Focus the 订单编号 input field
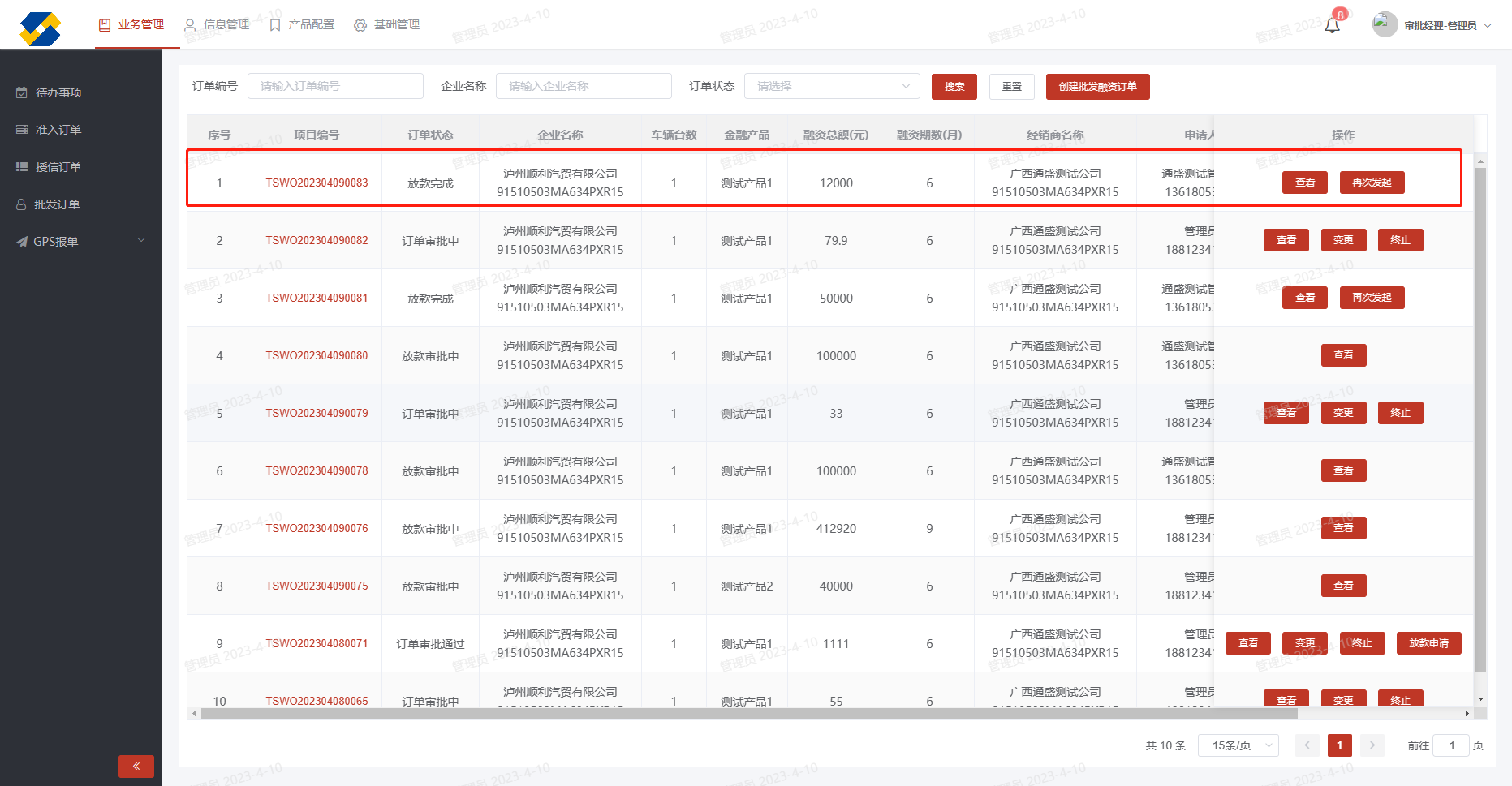The width and height of the screenshot is (1512, 786). (335, 86)
